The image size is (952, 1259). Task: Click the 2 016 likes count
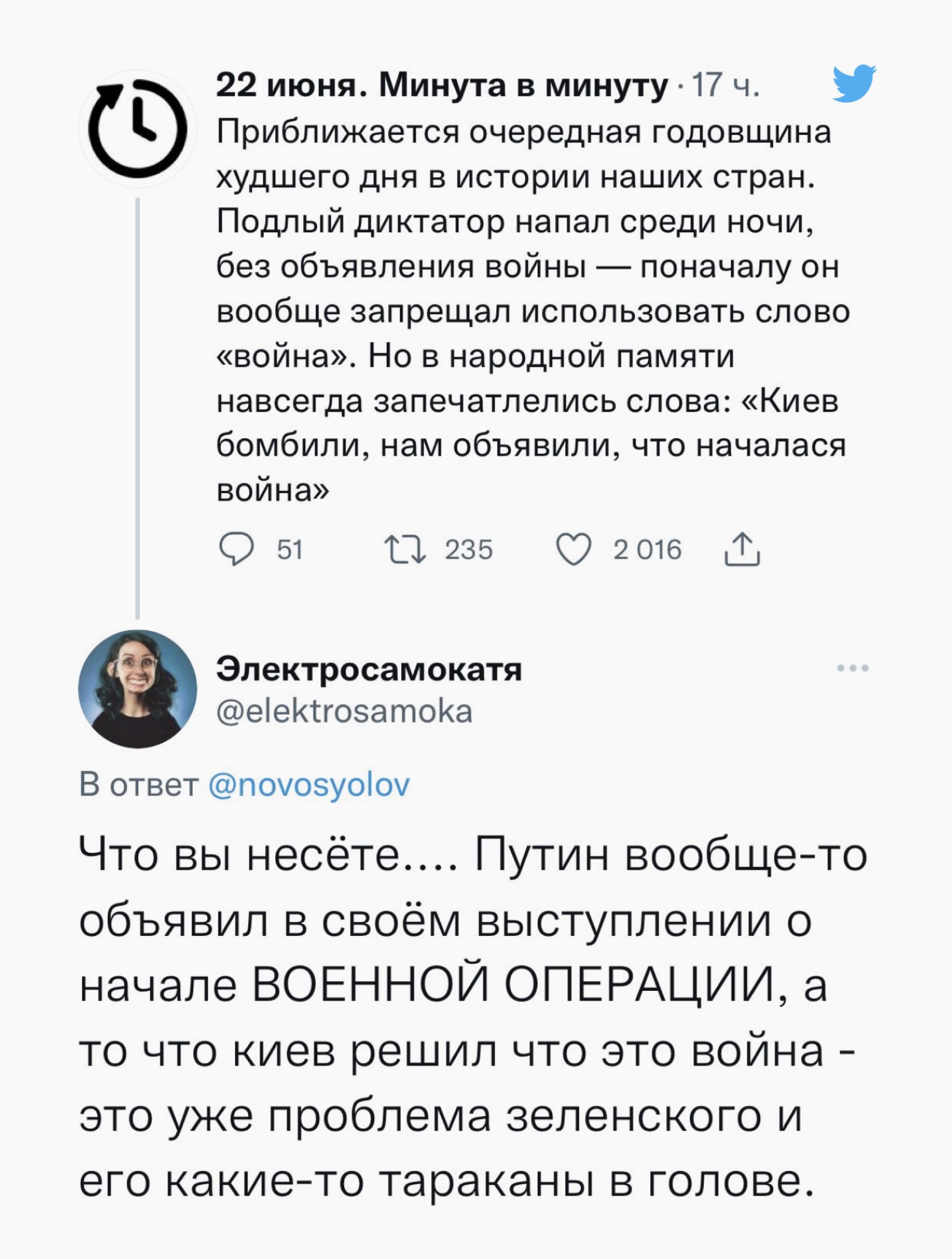647,550
